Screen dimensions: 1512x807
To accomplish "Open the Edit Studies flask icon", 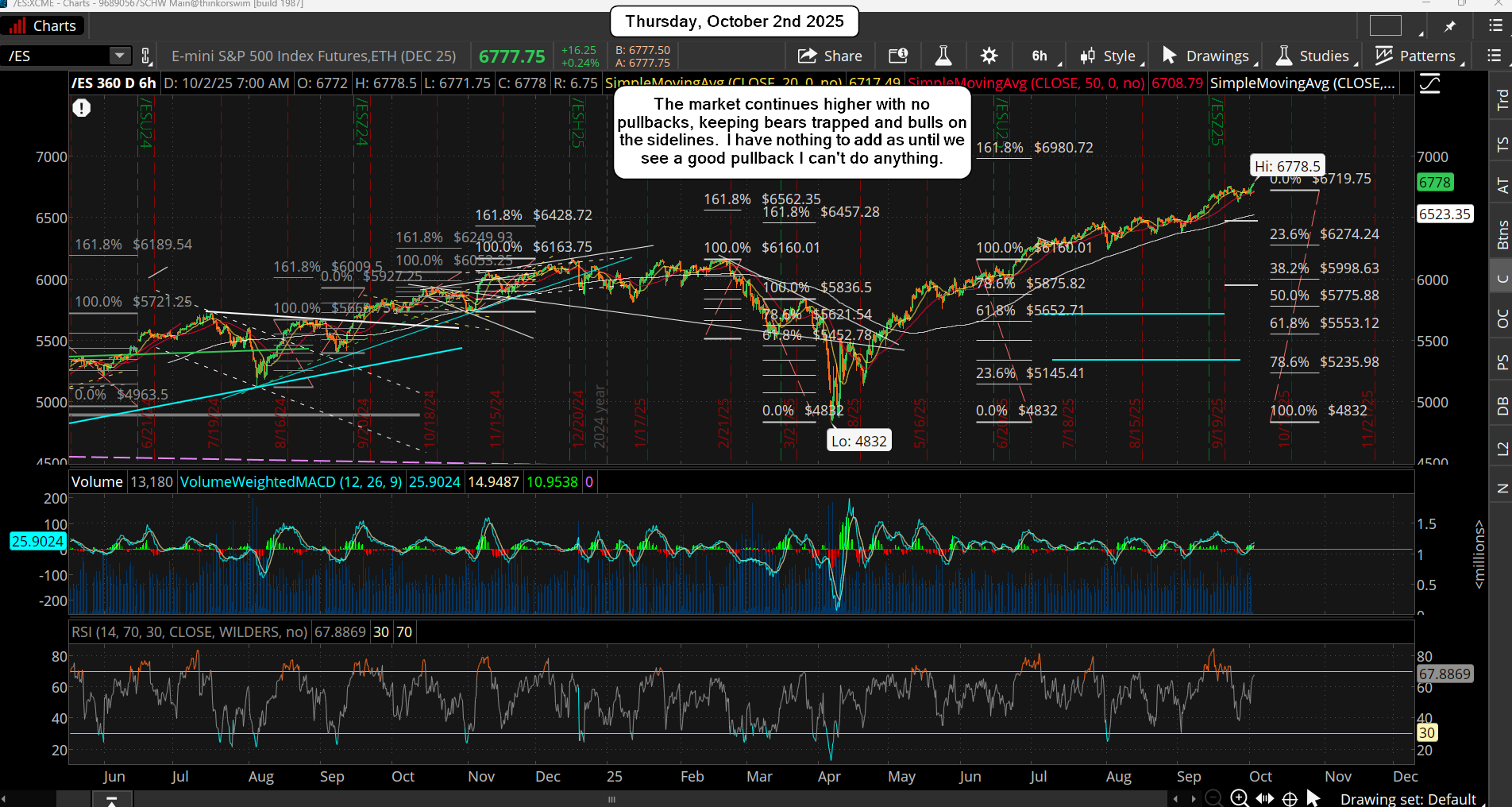I will (x=943, y=56).
